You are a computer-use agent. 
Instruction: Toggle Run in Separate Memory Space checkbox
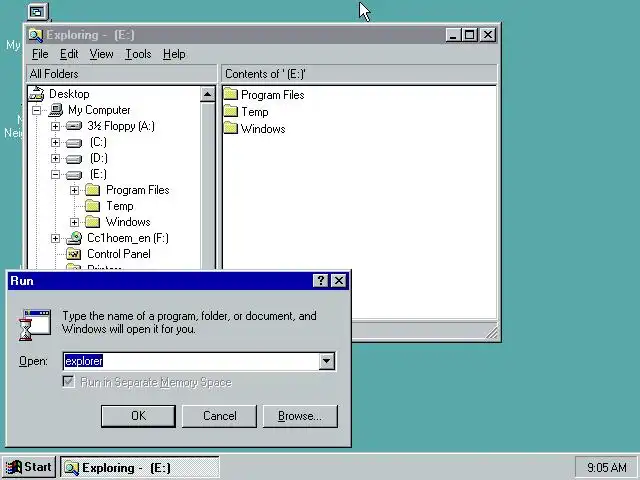[69, 382]
